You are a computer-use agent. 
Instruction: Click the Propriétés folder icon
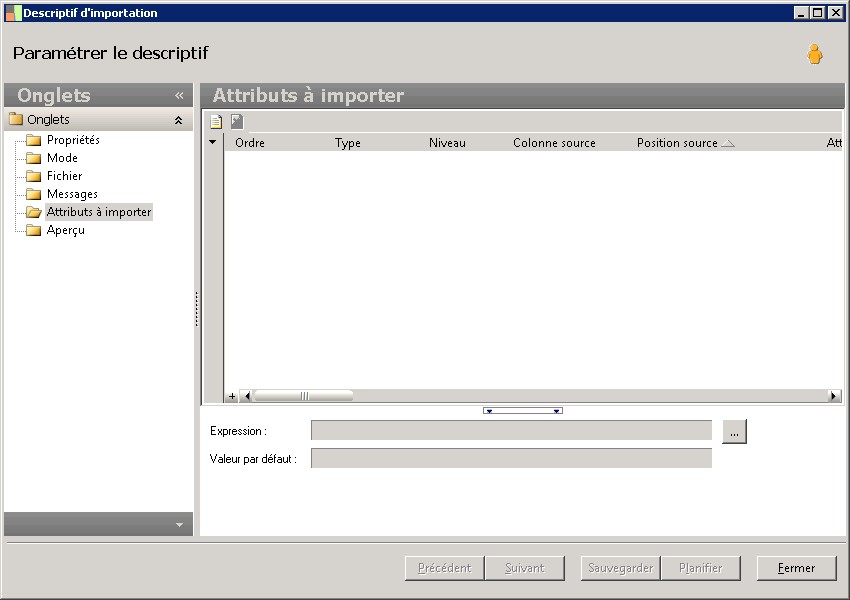point(34,140)
